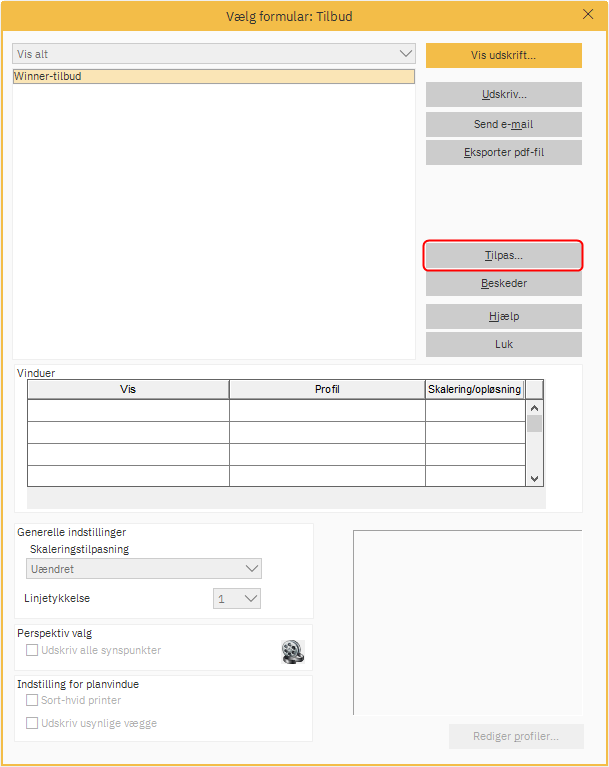Image resolution: width=609 pixels, height=767 pixels.
Task: Send the form via Send e-mail
Action: 504,124
